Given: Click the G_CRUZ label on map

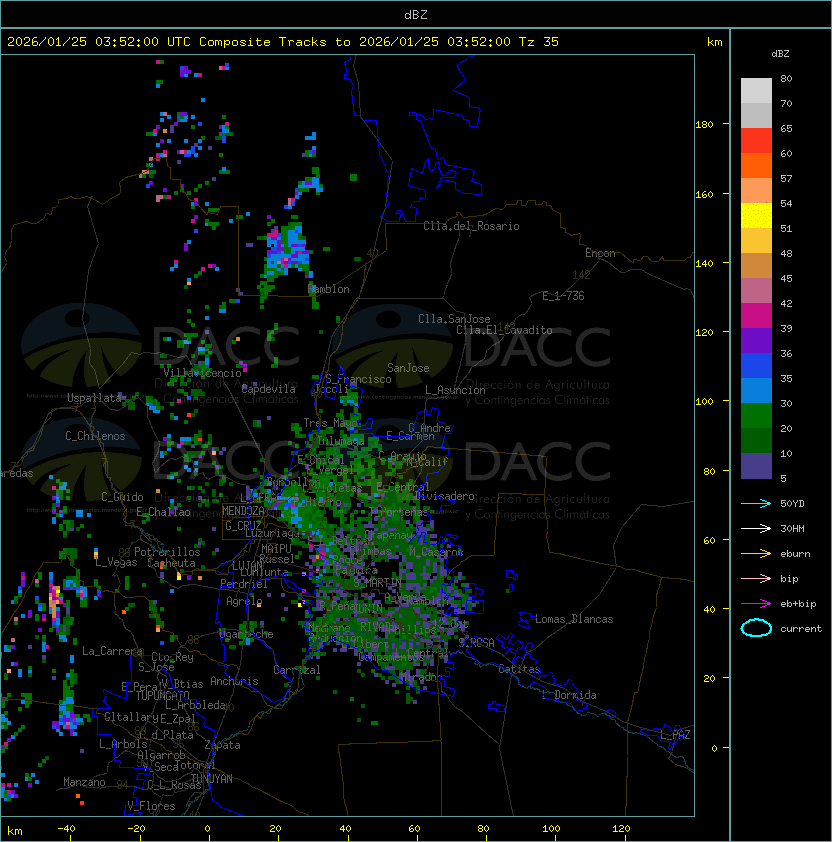Looking at the screenshot, I should click(243, 525).
